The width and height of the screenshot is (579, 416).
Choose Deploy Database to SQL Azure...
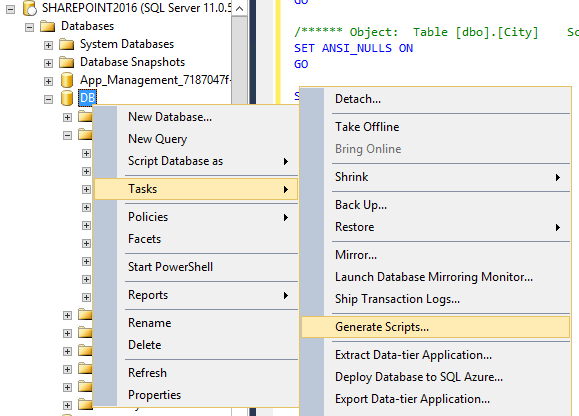436,377
